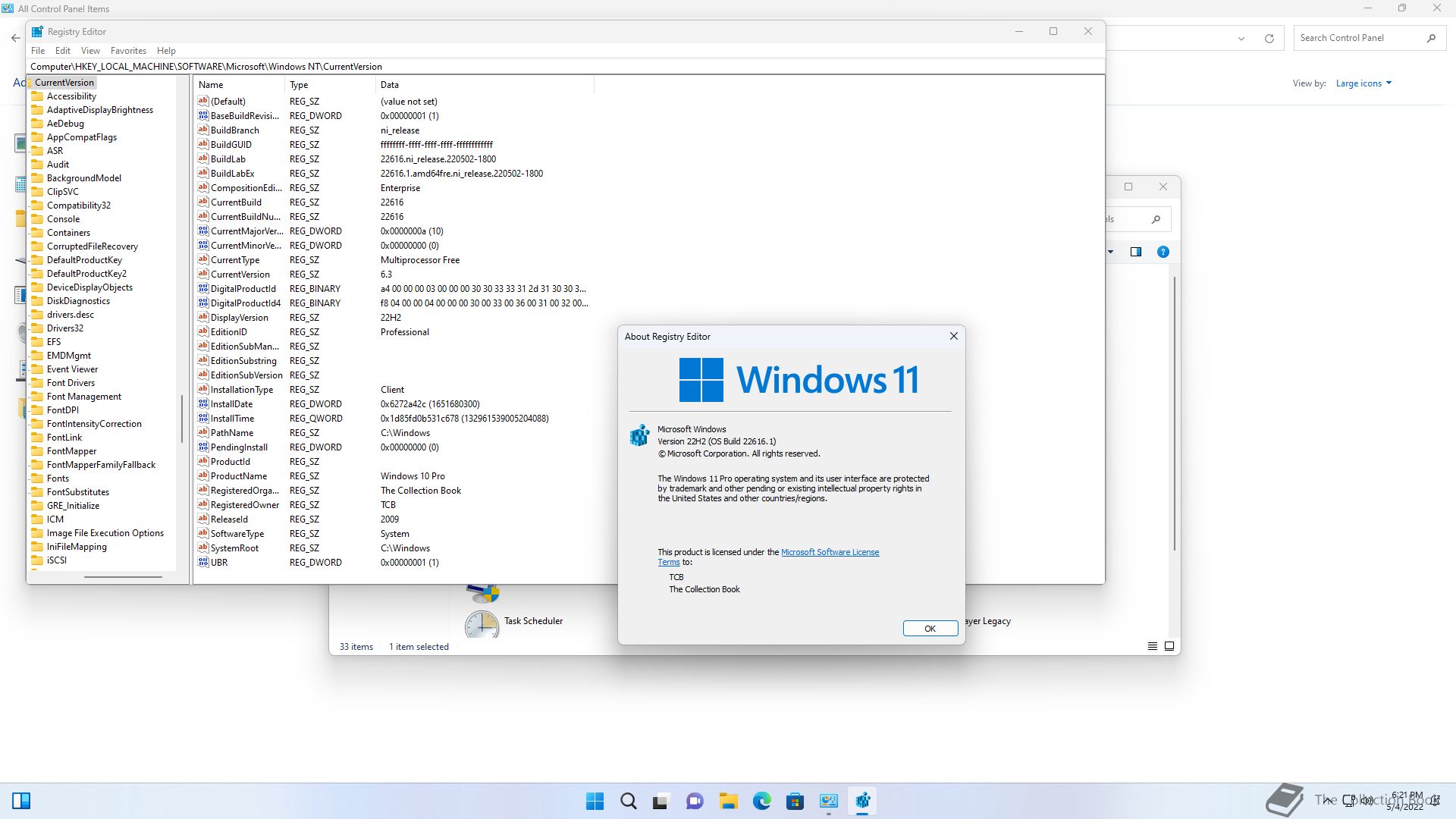Toggle the preview pane icon
Image resolution: width=1456 pixels, height=819 pixels.
(x=1136, y=252)
